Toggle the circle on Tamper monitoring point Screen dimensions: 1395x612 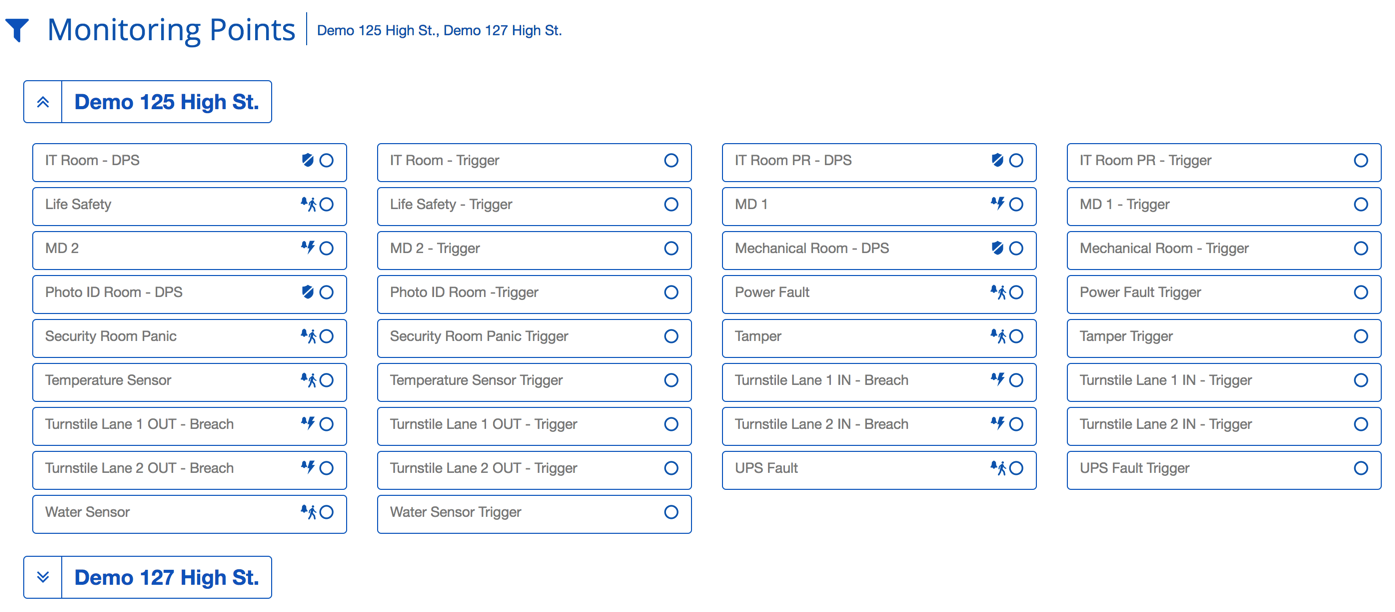point(1016,337)
